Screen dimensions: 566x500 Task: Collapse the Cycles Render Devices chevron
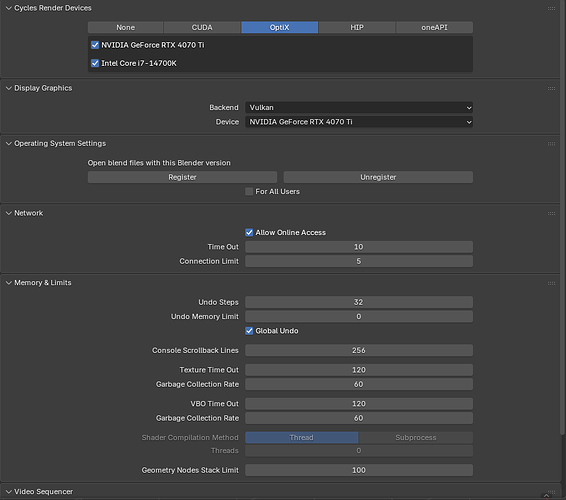[9, 8]
